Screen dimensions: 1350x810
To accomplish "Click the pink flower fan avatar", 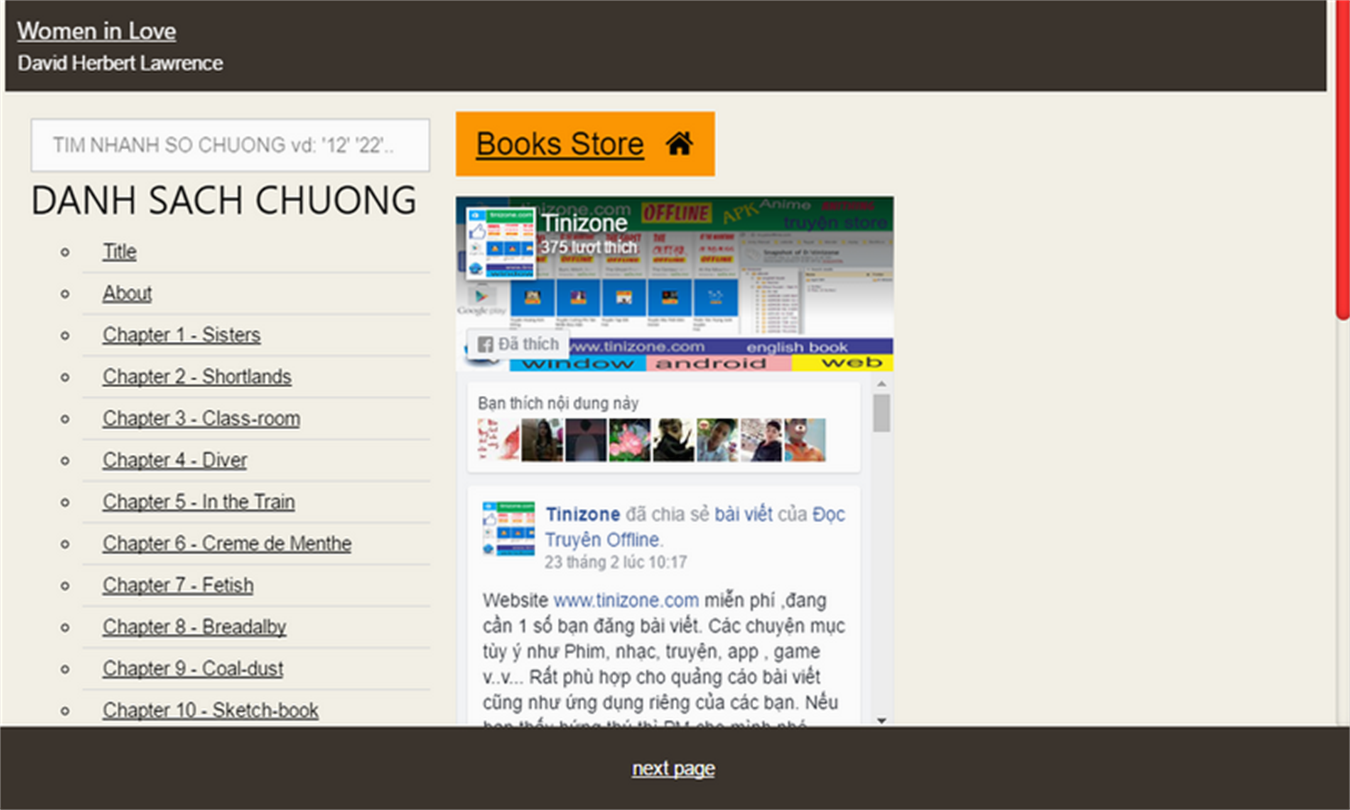I will [630, 440].
